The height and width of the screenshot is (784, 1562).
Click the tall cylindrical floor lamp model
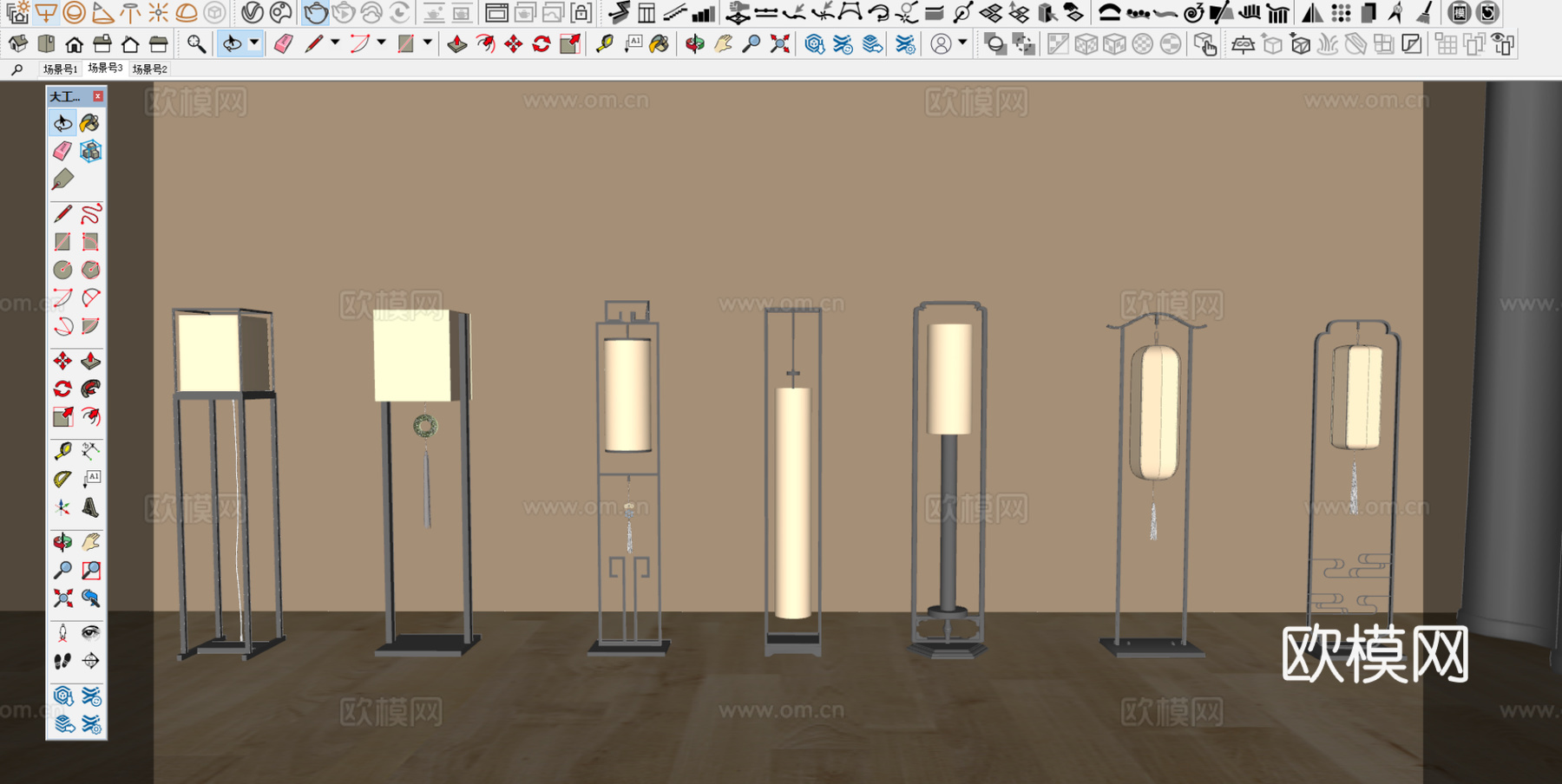click(x=792, y=503)
